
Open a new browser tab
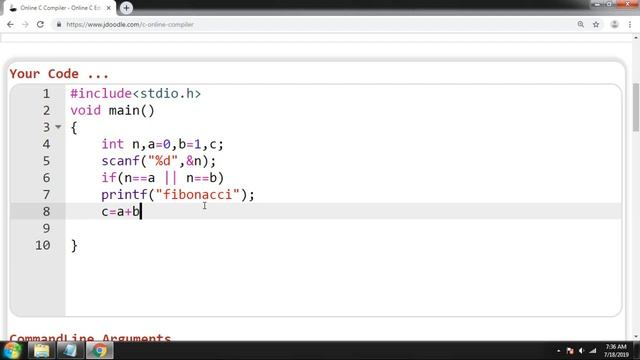click(126, 8)
